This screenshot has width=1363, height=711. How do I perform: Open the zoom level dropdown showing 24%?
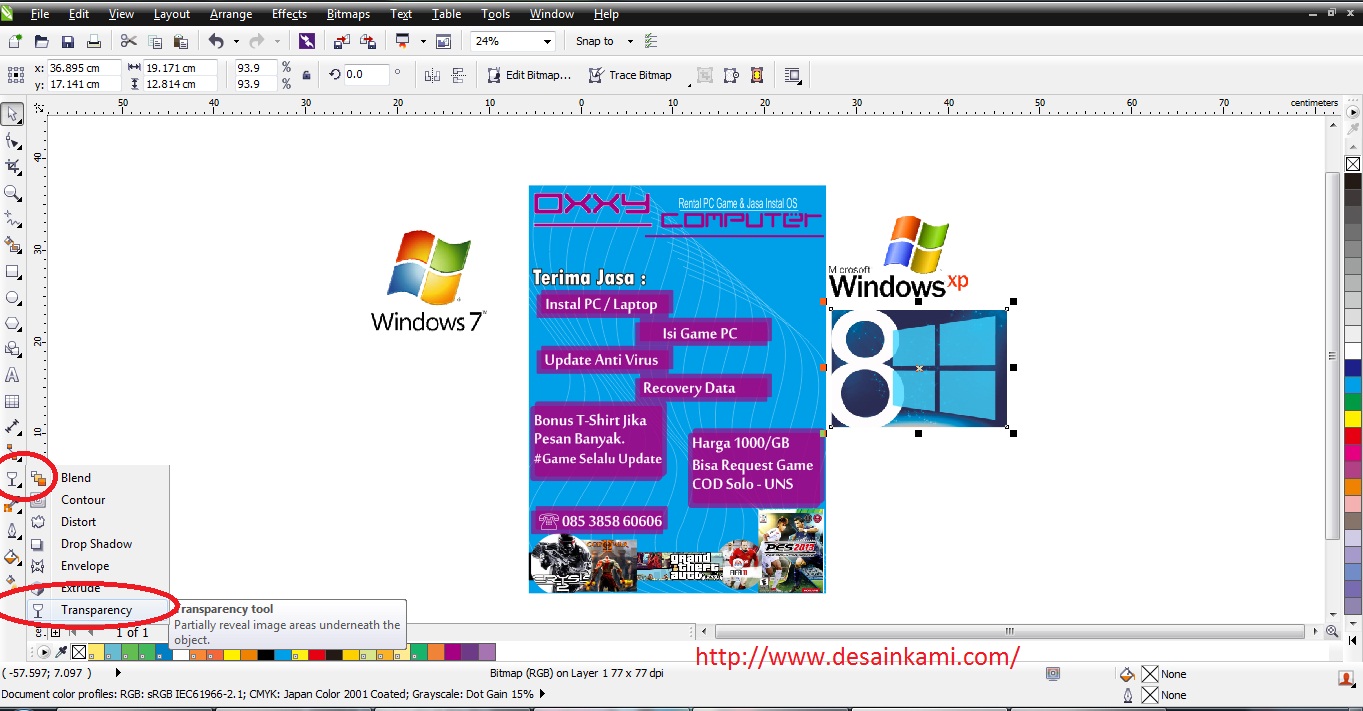click(548, 41)
